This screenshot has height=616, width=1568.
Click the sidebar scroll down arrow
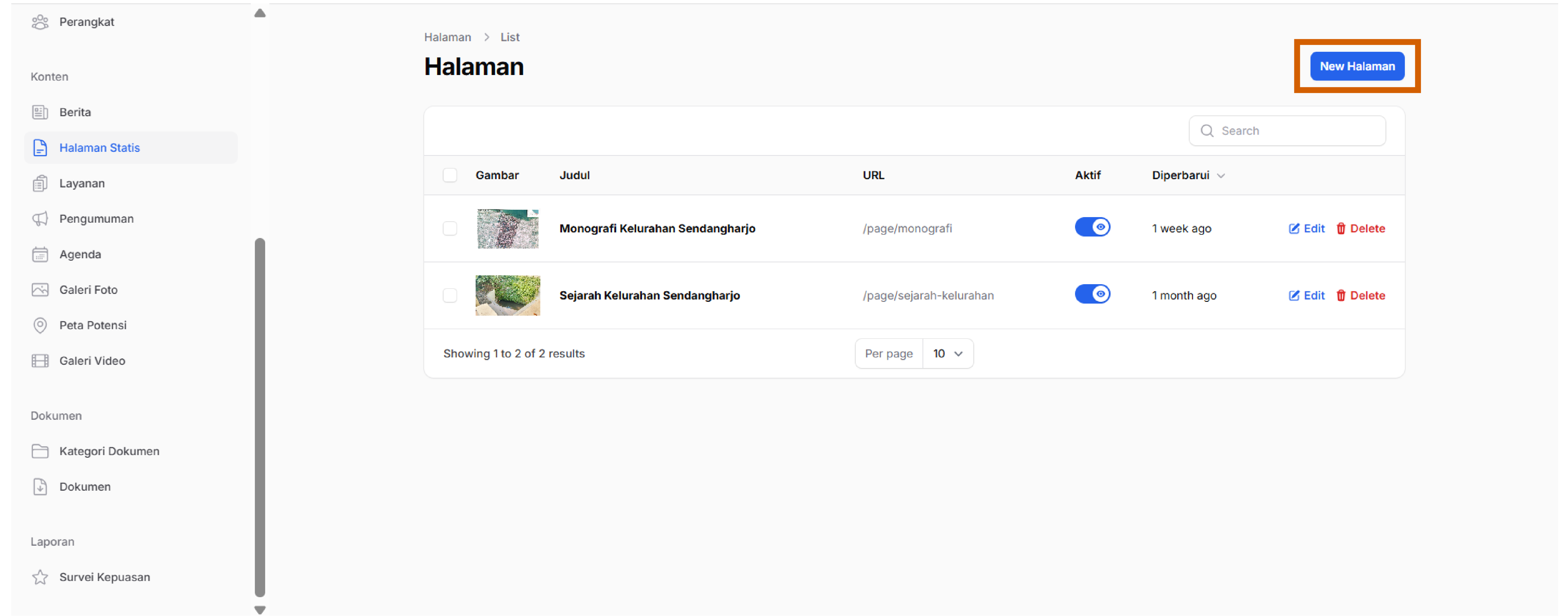coord(260,609)
